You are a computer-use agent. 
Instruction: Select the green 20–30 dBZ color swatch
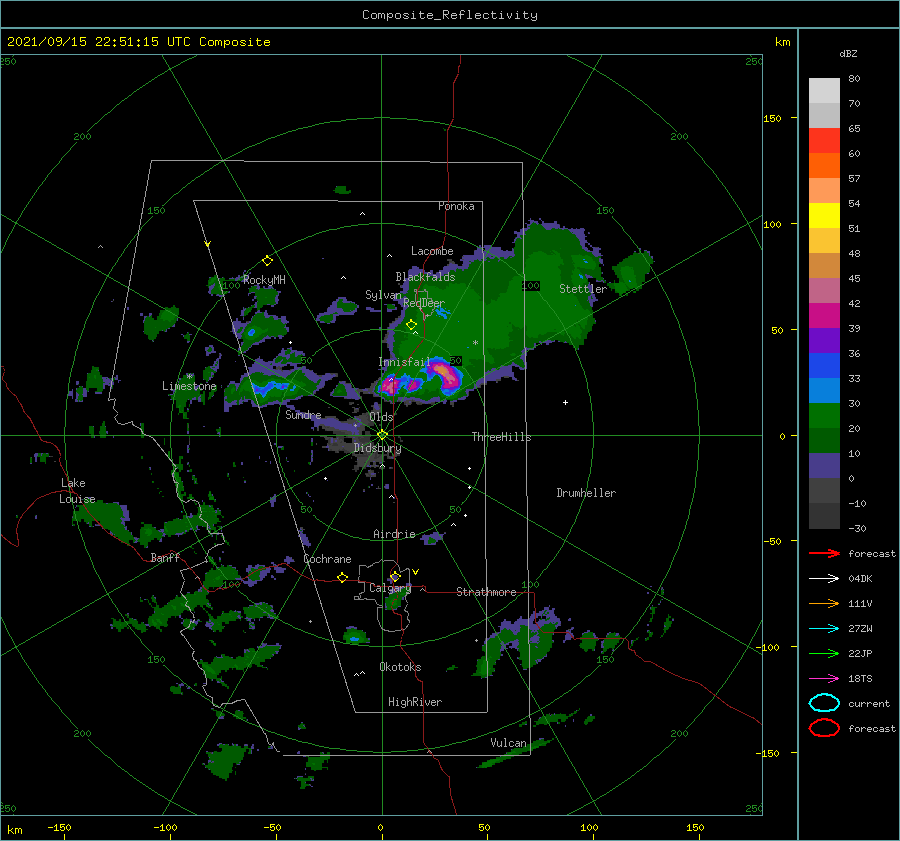coord(824,416)
